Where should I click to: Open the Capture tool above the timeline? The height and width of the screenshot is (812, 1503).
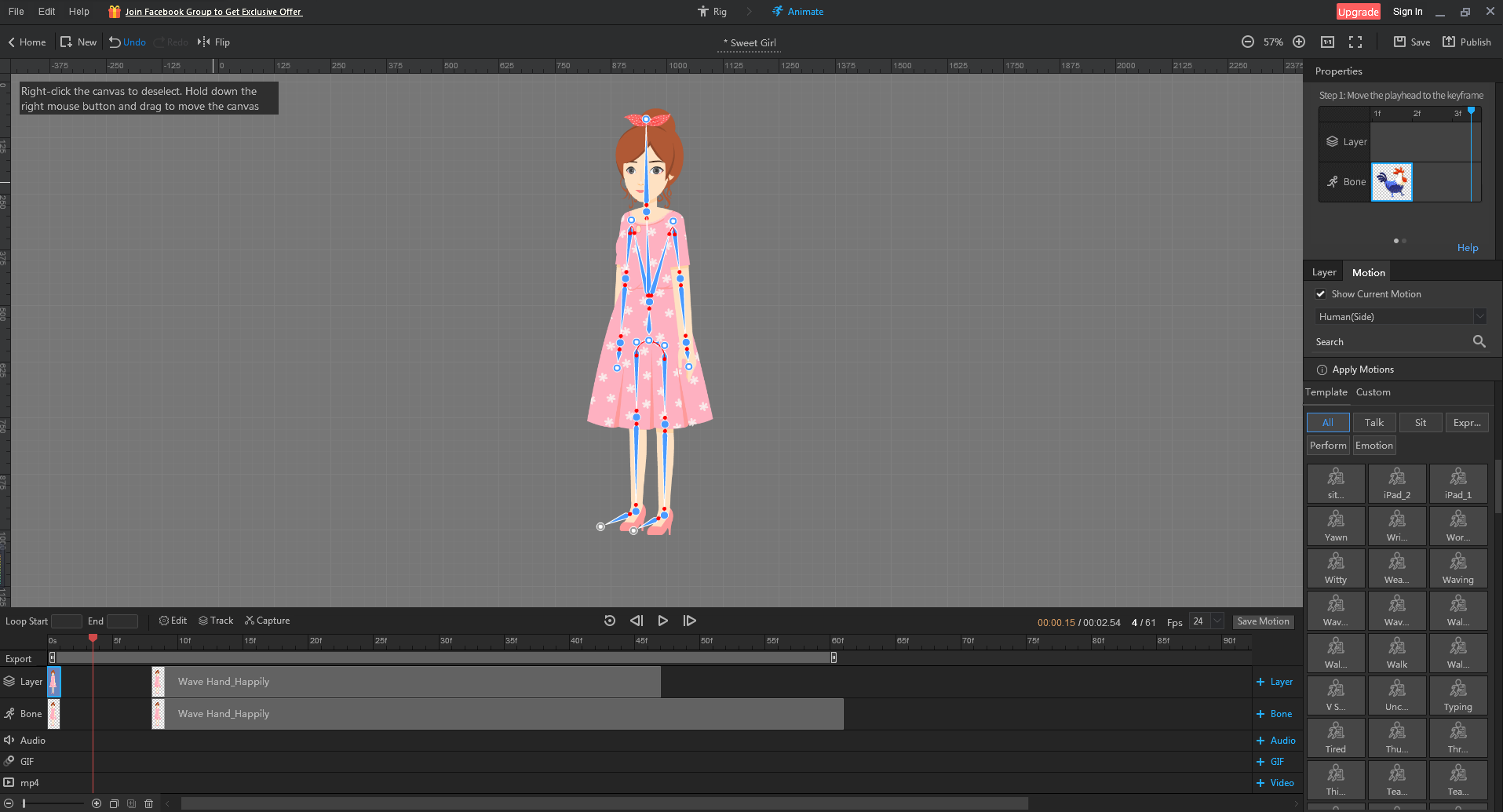(x=267, y=620)
